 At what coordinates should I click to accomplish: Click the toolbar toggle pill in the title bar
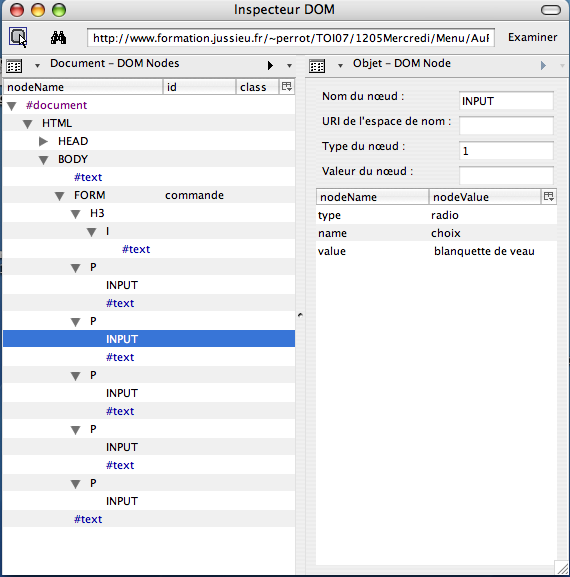coord(551,10)
